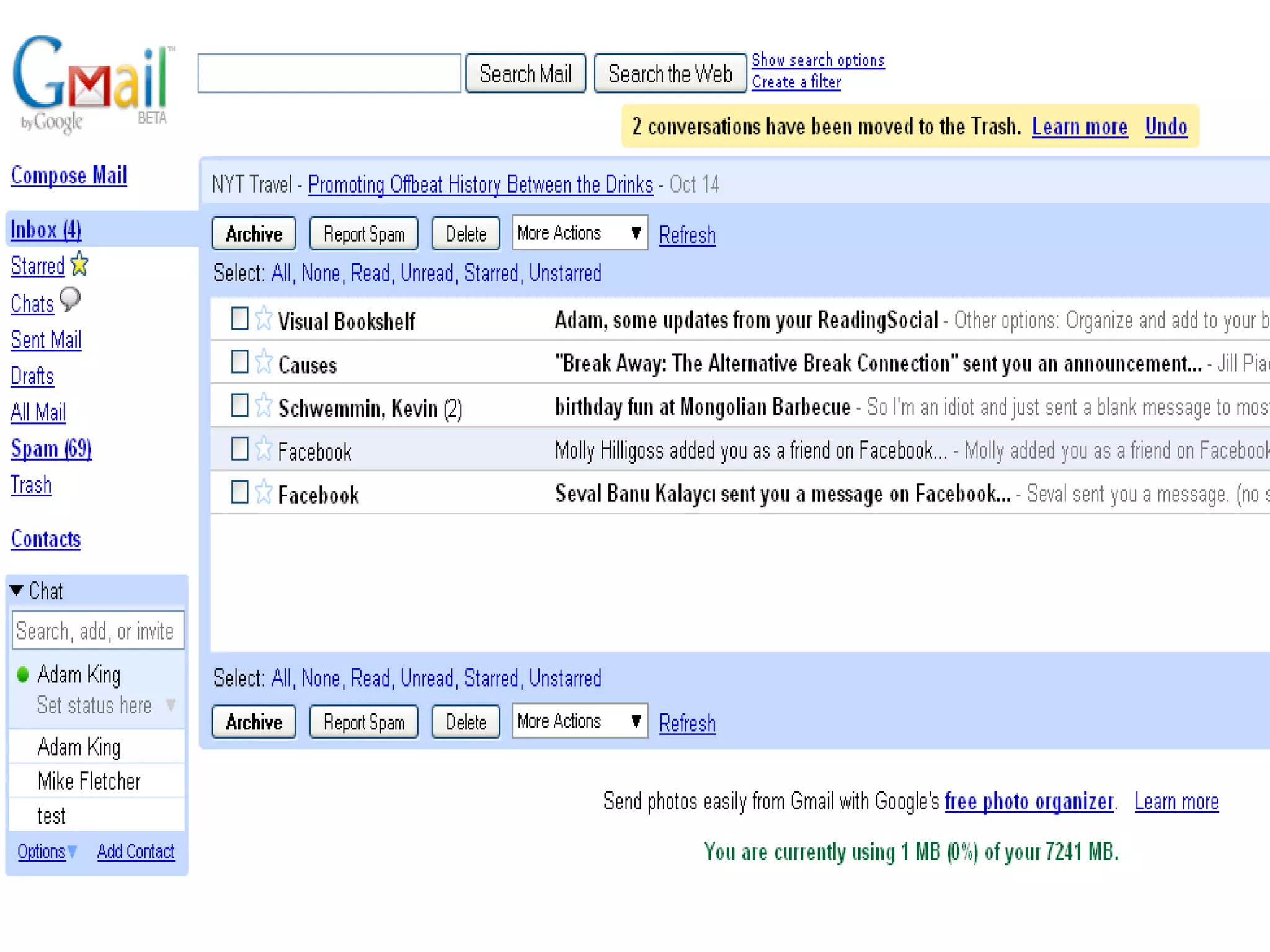
Task: Tick the Schwemmin, Kevin conversation checkbox
Action: [239, 405]
